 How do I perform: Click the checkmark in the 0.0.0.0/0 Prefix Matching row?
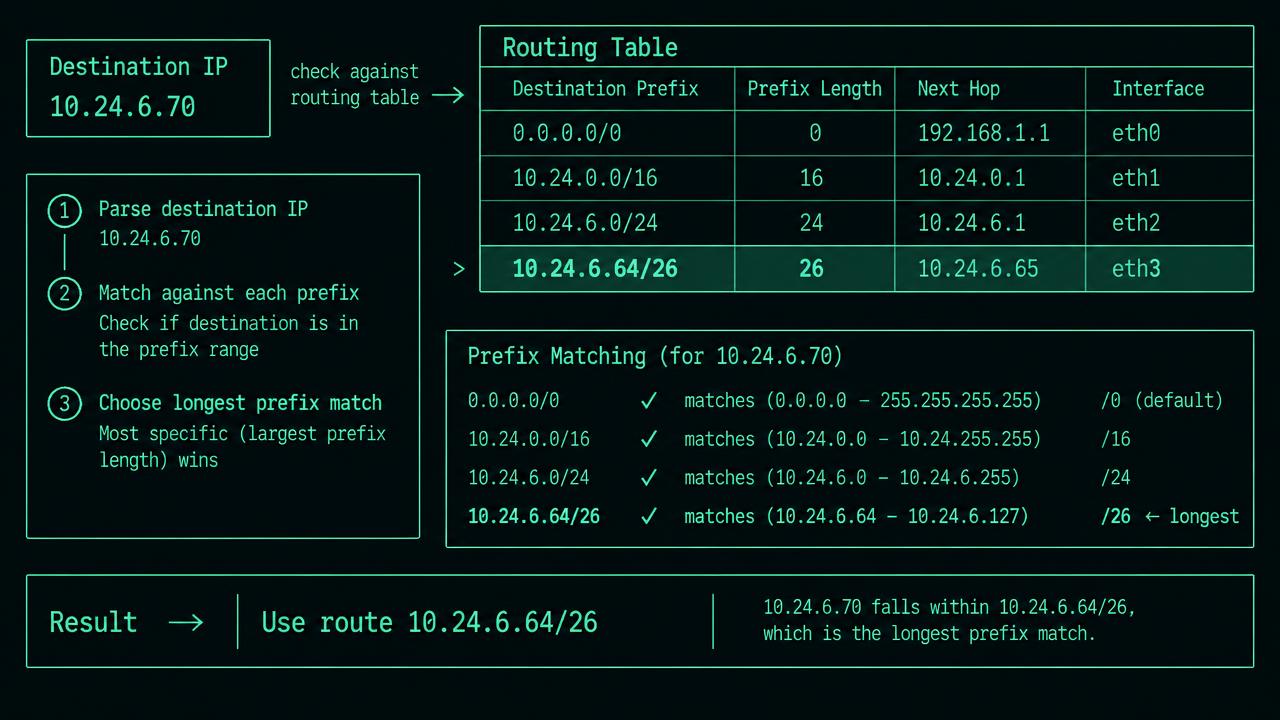[x=649, y=401]
